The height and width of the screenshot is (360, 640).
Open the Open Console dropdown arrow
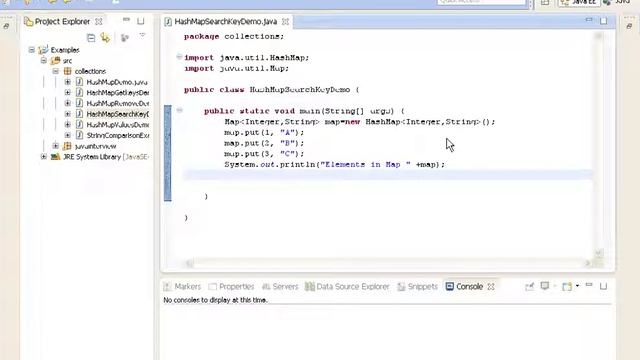coord(577,286)
